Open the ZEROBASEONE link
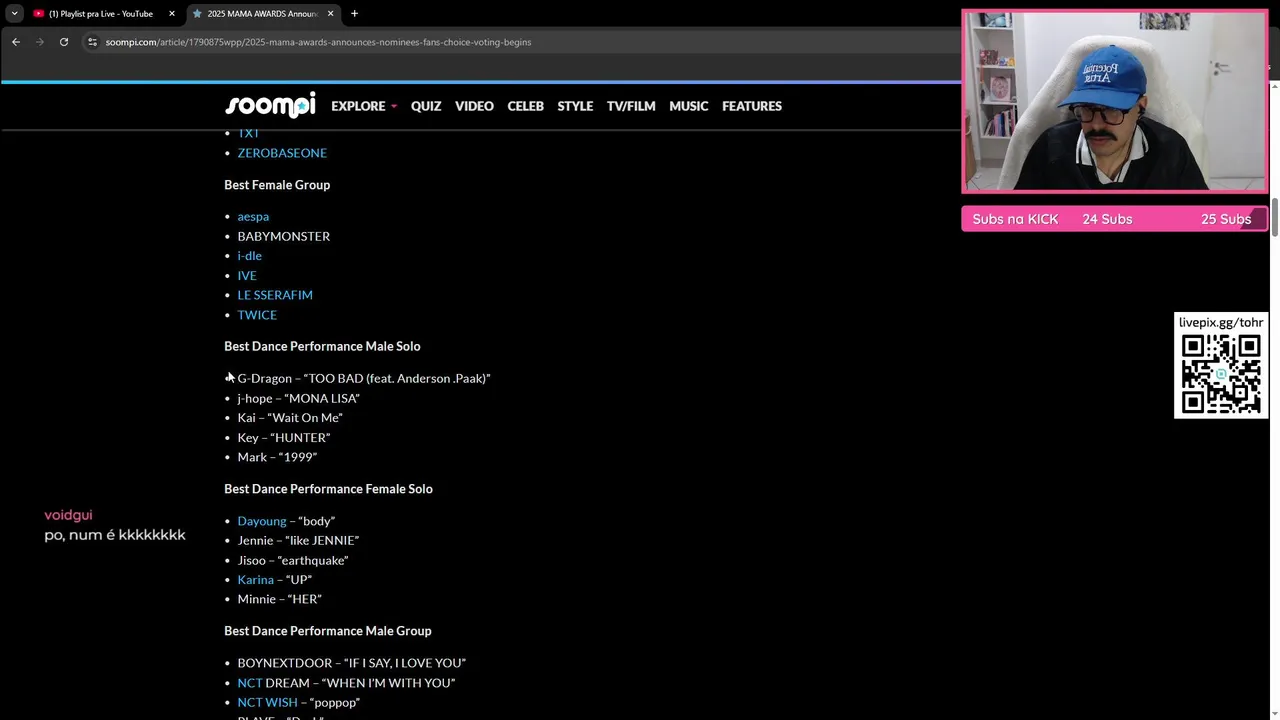 [x=282, y=153]
